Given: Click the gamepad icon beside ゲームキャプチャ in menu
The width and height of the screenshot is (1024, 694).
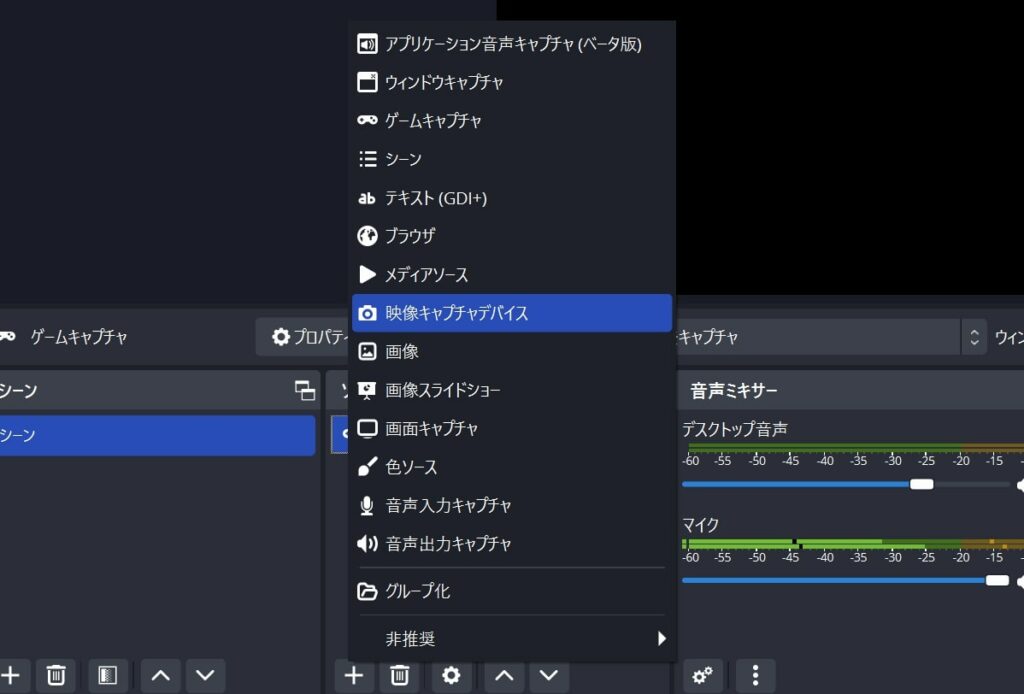Looking at the screenshot, I should pos(367,120).
